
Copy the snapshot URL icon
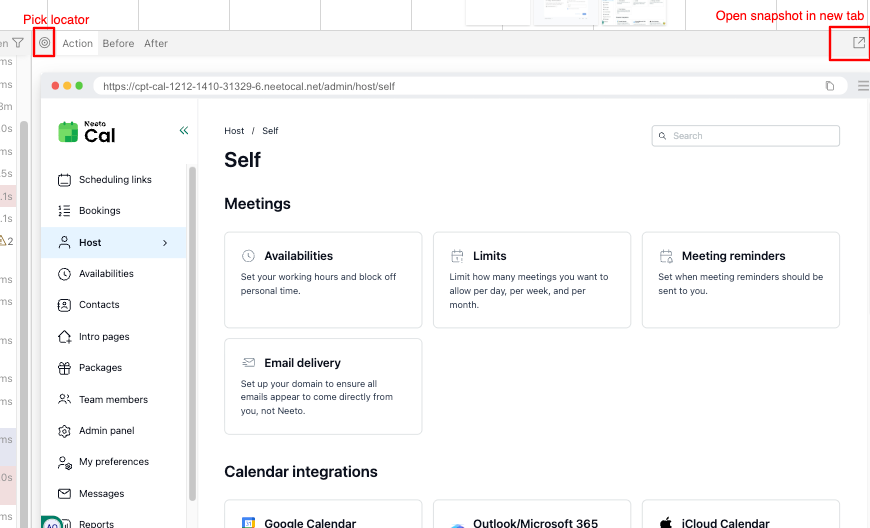(x=830, y=86)
